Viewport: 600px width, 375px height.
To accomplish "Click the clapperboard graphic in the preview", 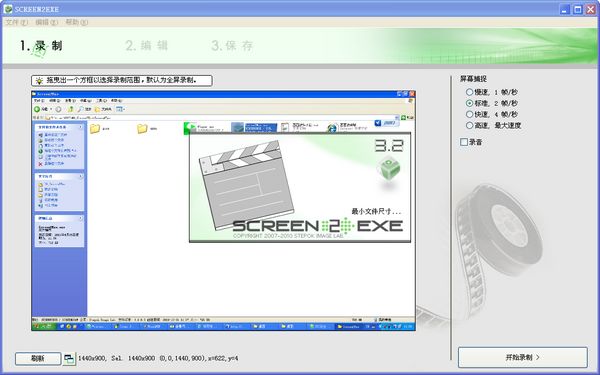I will [x=246, y=184].
